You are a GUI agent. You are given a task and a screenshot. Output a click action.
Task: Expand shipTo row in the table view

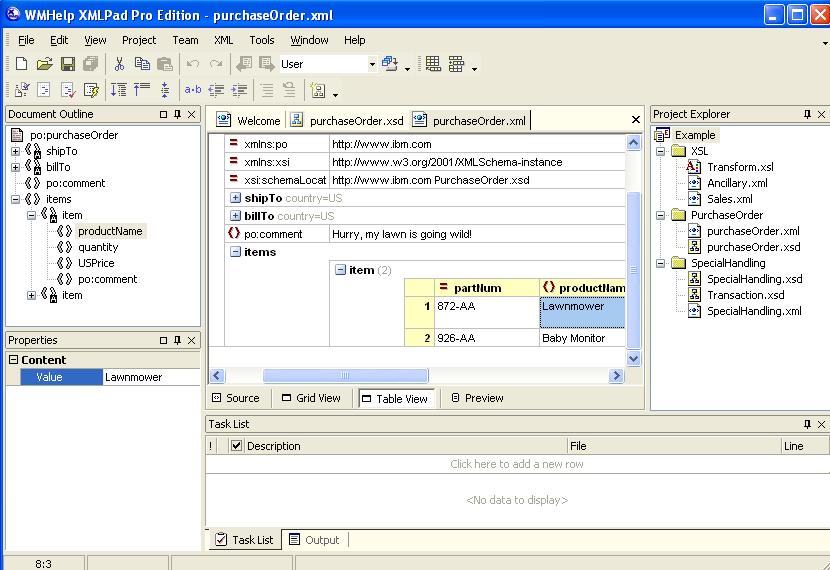(236, 198)
